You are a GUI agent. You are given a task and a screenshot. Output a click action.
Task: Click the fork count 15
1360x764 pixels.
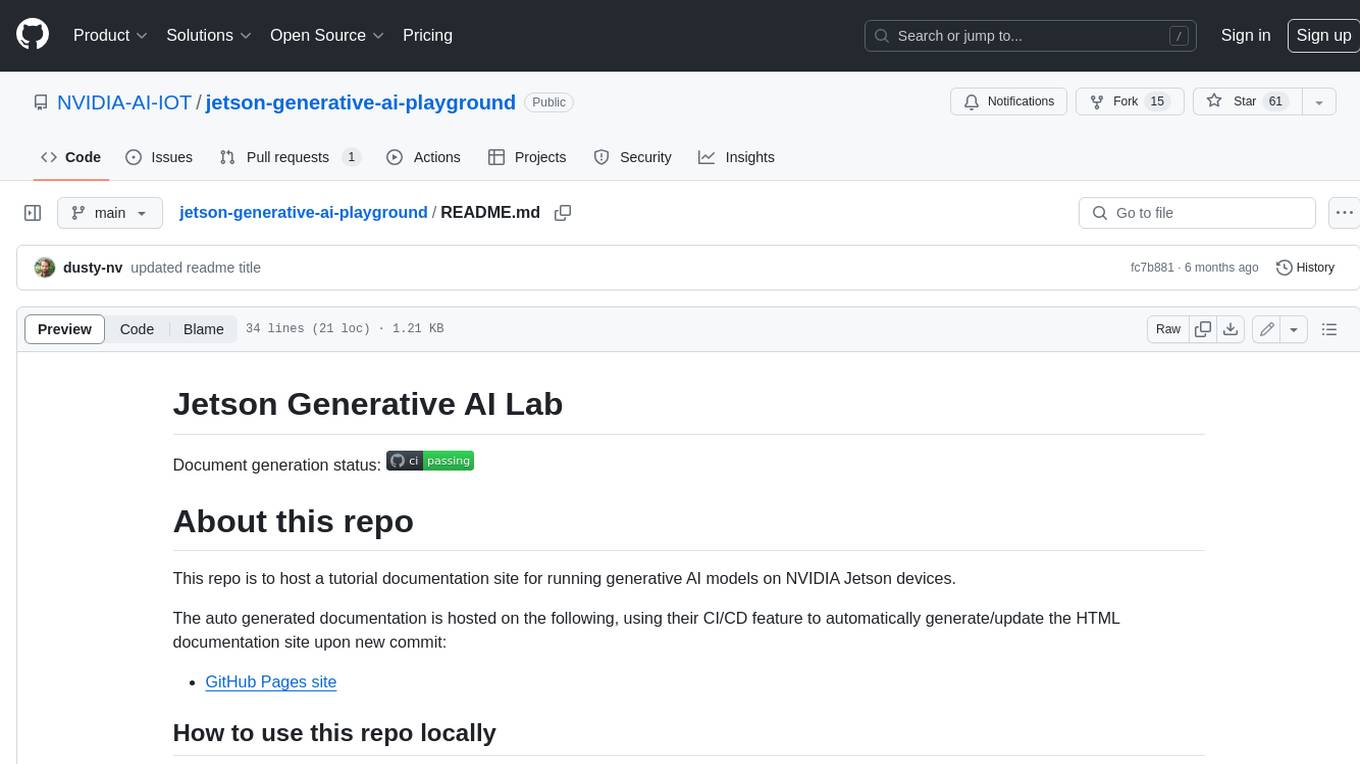pos(1157,102)
